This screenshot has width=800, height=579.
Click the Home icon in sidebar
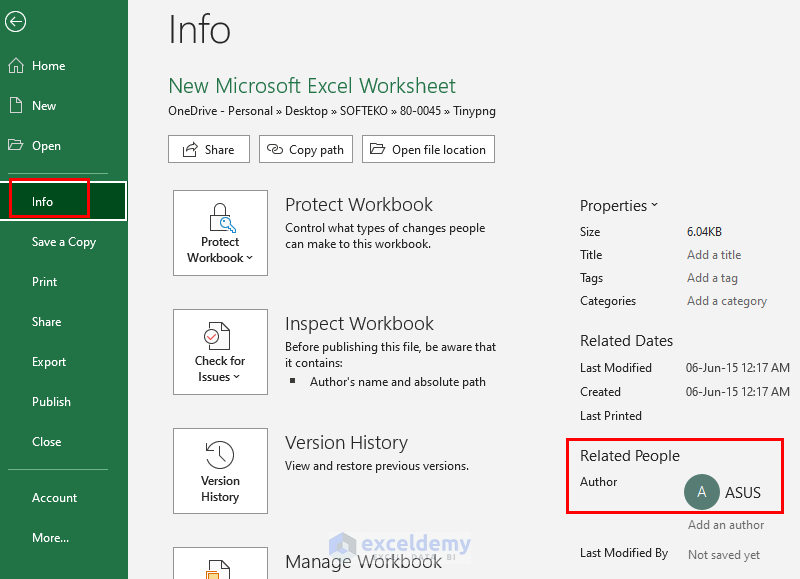(x=16, y=66)
